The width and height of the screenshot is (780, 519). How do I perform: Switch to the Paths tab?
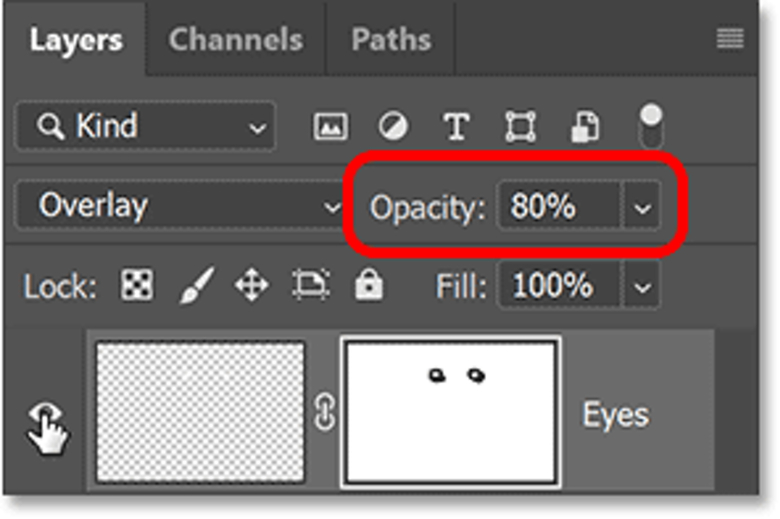391,40
